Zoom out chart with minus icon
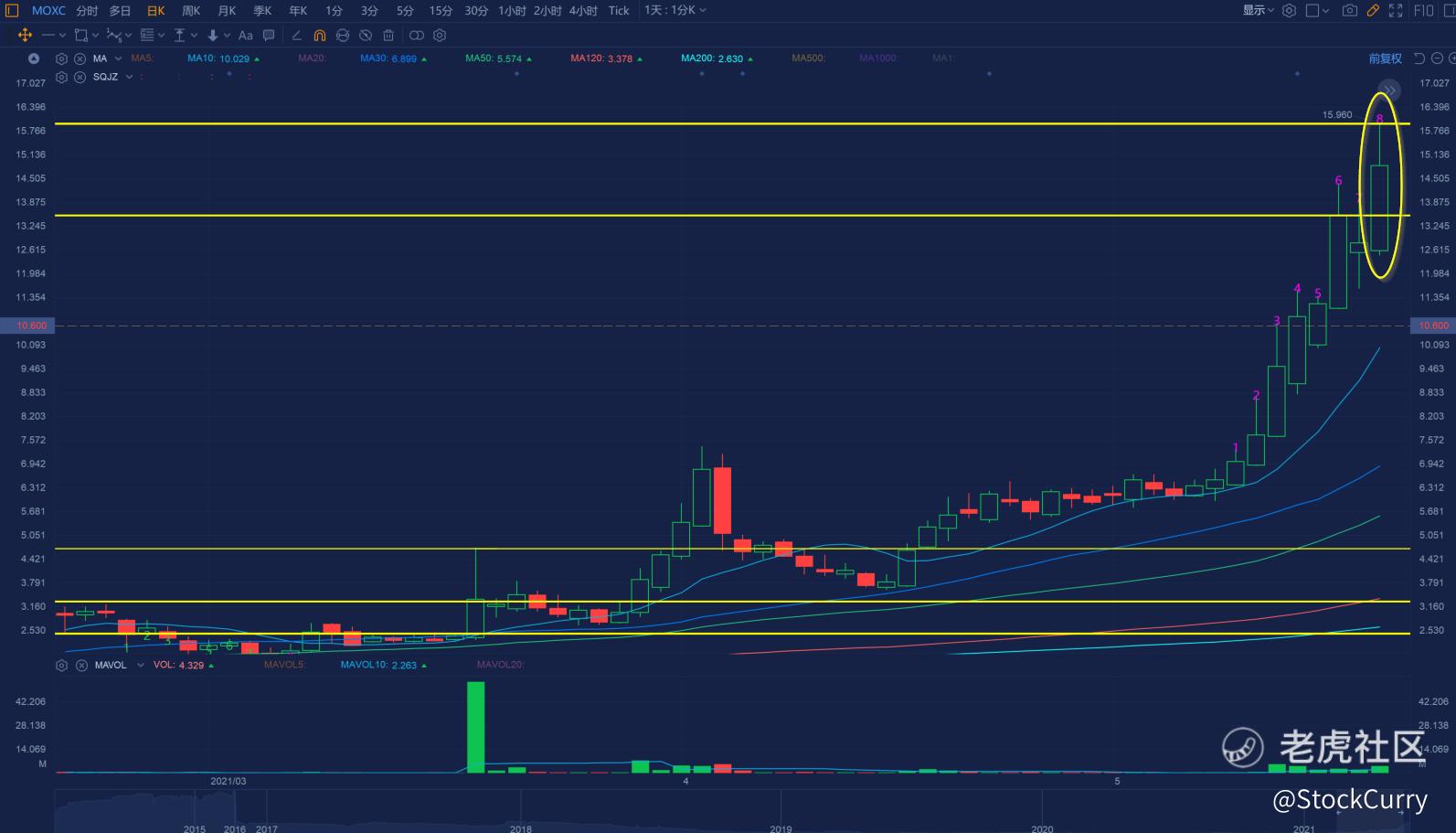Image resolution: width=1456 pixels, height=833 pixels. (x=1437, y=59)
